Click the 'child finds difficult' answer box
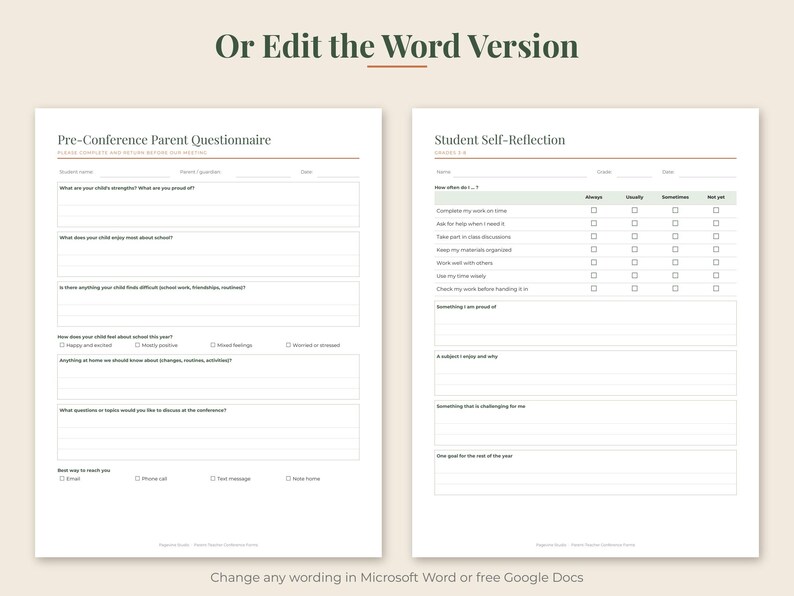The image size is (794, 596). coord(208,304)
